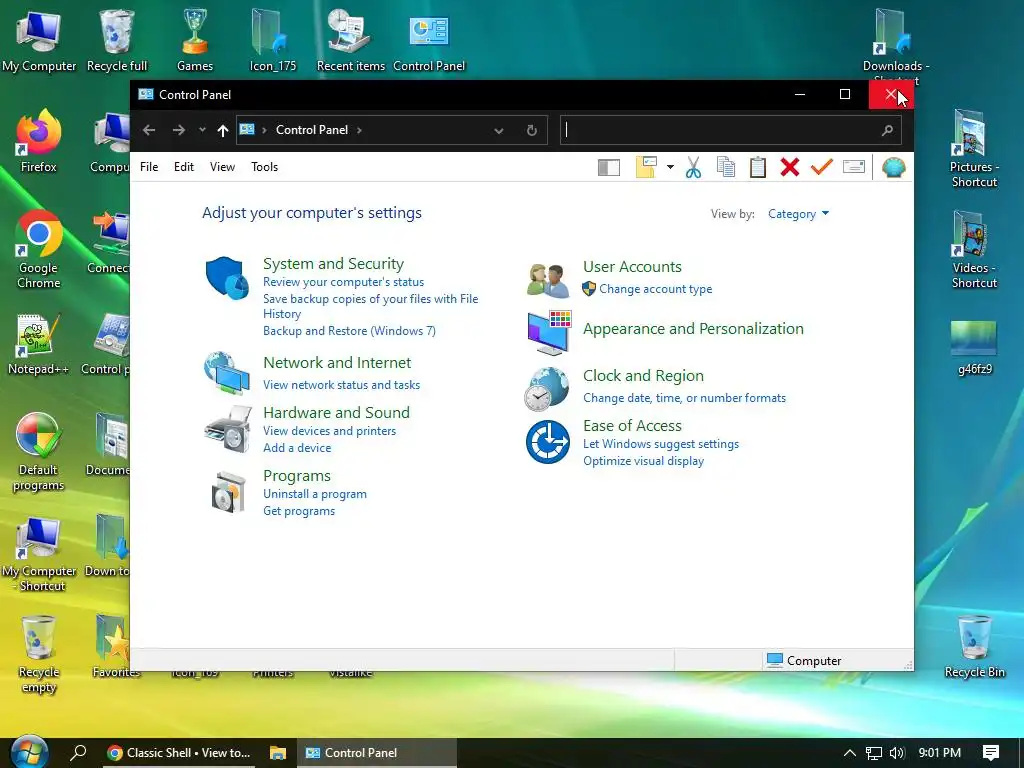This screenshot has height=768, width=1024.
Task: Show hidden tray icons chevron
Action: click(x=850, y=753)
